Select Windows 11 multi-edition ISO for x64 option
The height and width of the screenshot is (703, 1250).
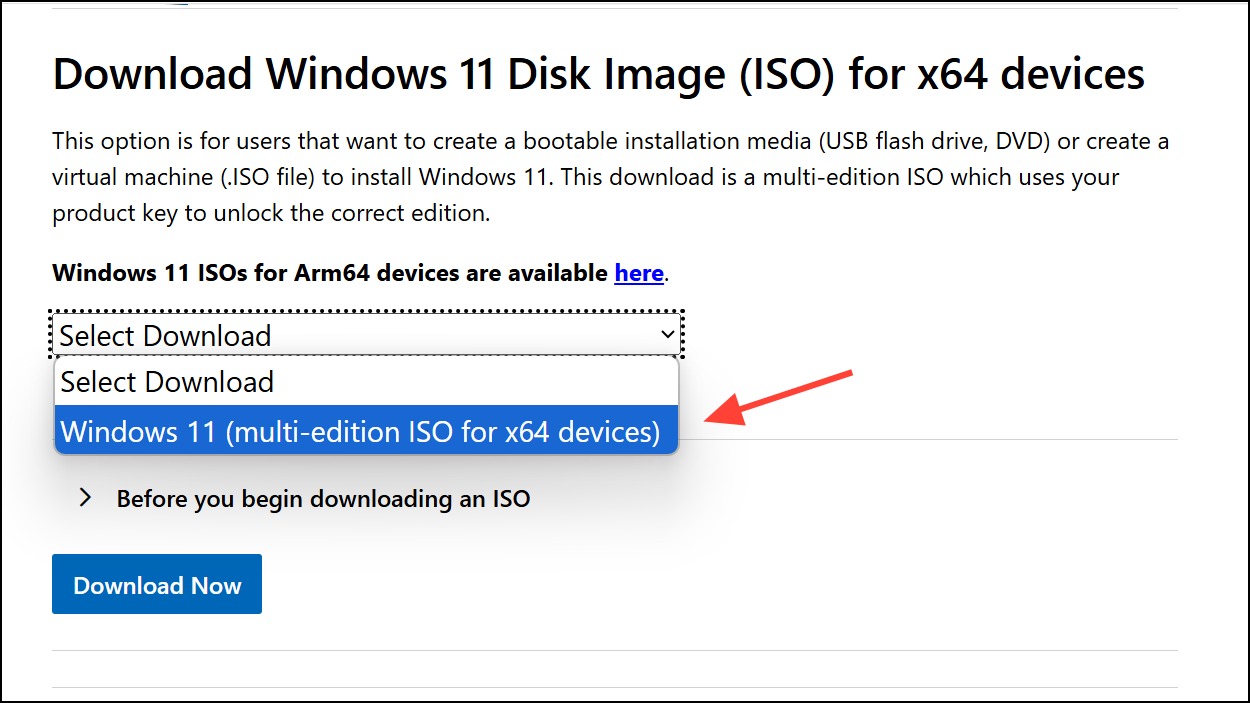pos(367,431)
